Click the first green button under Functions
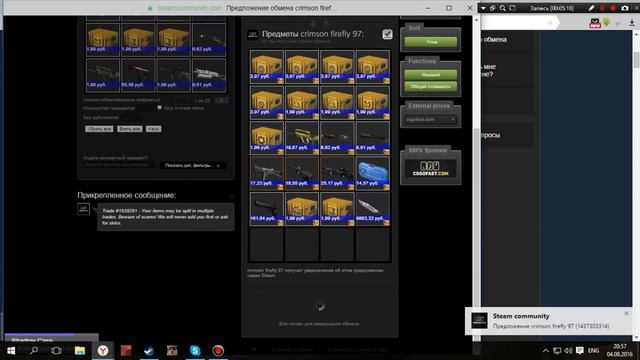The image size is (640, 360). 431,75
